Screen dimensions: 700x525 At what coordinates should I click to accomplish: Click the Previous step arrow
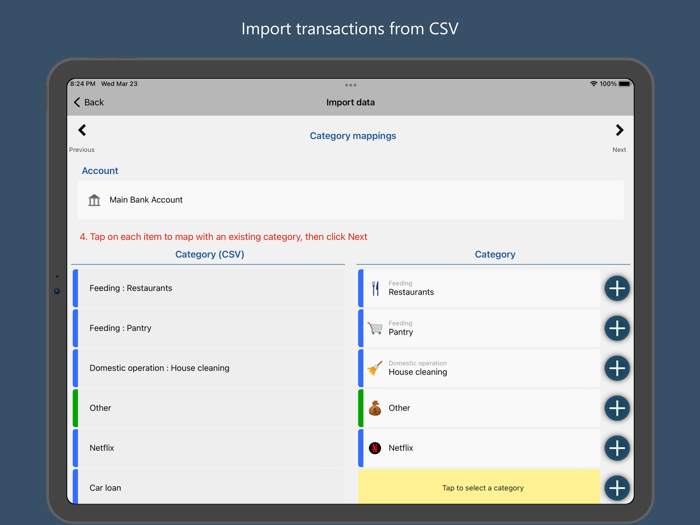point(82,130)
